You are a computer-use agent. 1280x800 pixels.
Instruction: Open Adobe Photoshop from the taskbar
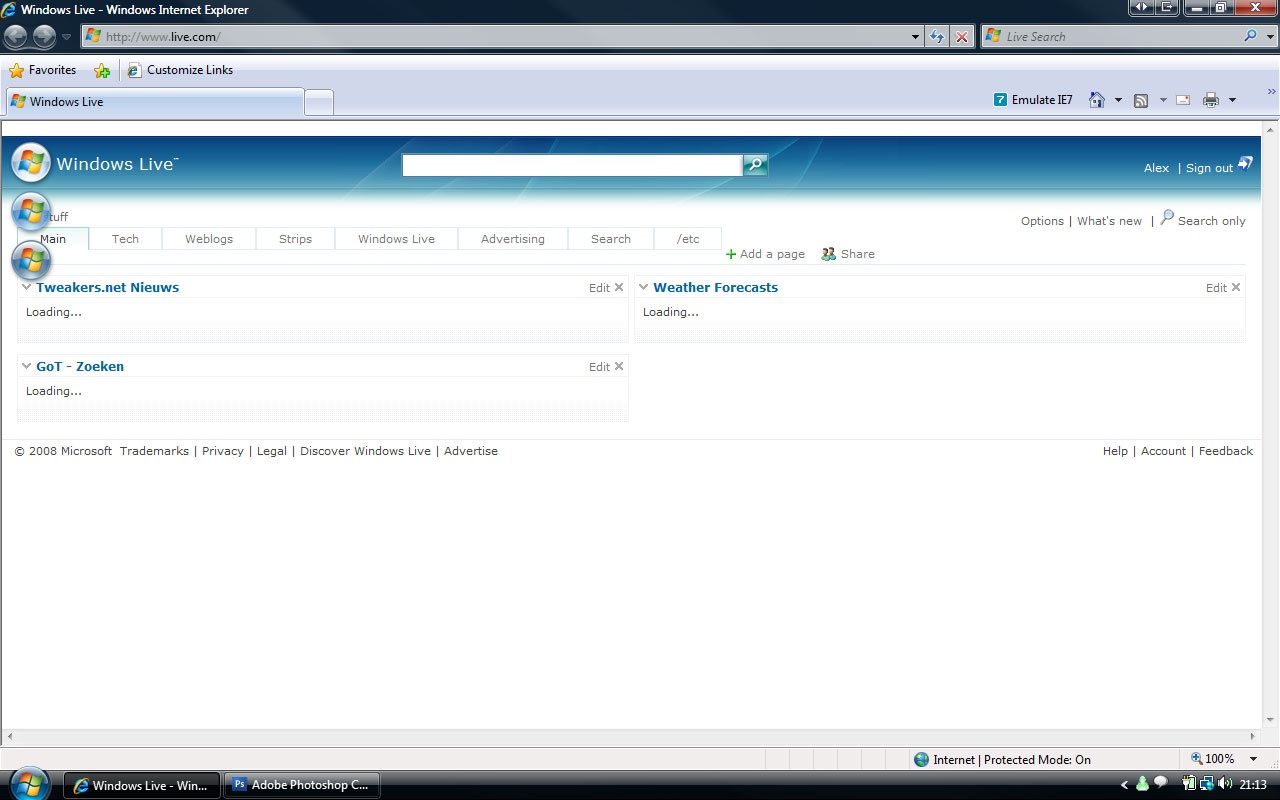301,785
